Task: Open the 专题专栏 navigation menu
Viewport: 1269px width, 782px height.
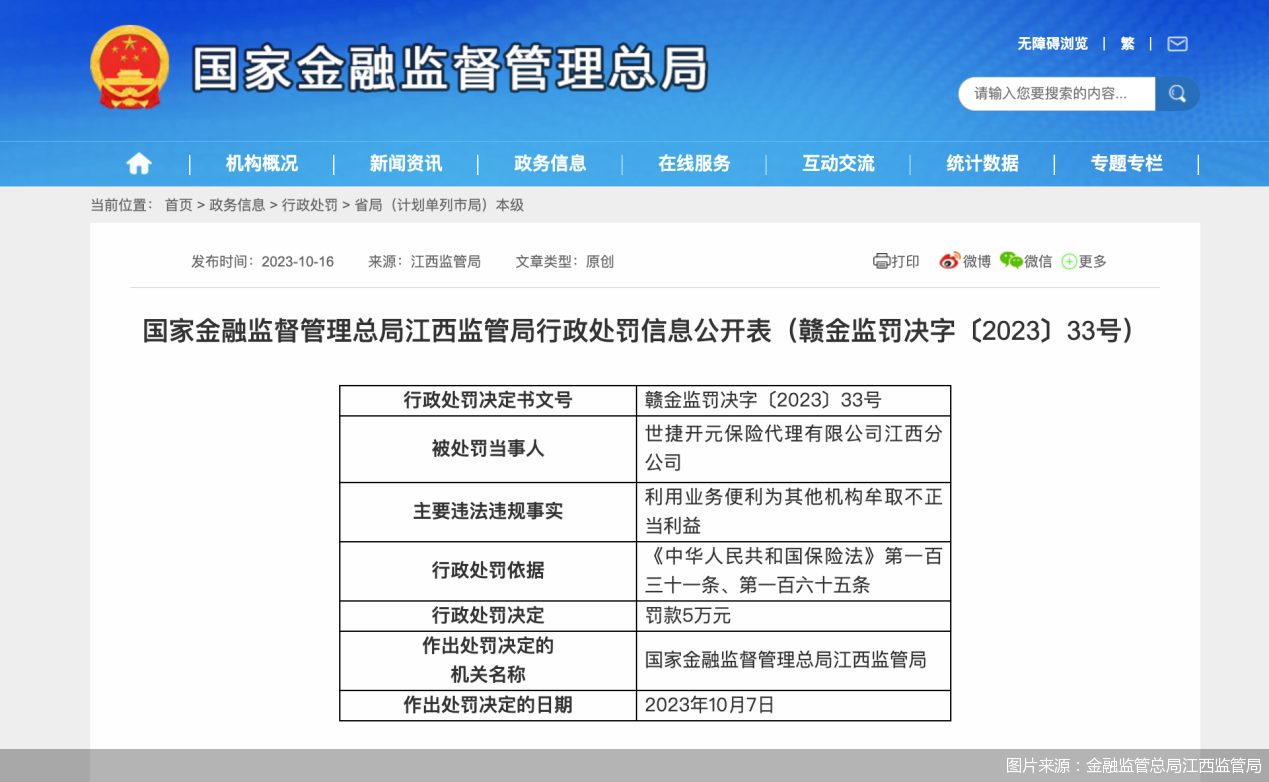Action: click(x=1127, y=163)
